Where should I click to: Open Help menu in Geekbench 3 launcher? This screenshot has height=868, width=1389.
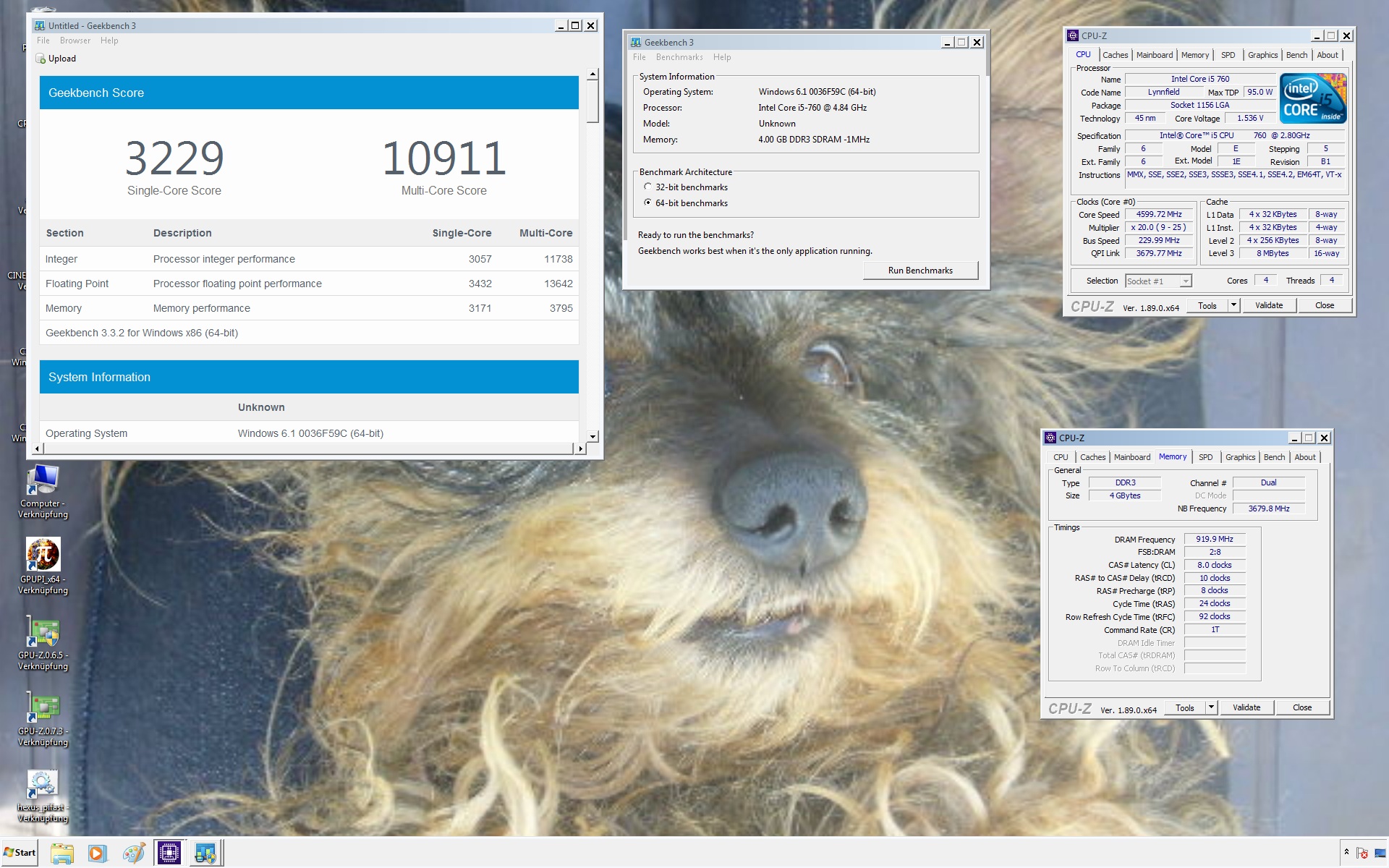pyautogui.click(x=722, y=57)
